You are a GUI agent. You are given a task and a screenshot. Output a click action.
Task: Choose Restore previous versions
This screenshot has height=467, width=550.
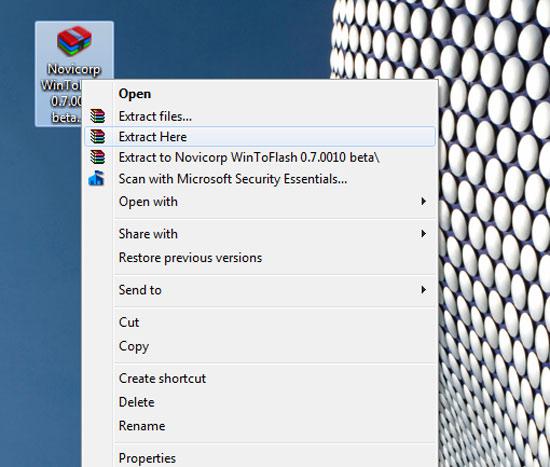pos(260,258)
